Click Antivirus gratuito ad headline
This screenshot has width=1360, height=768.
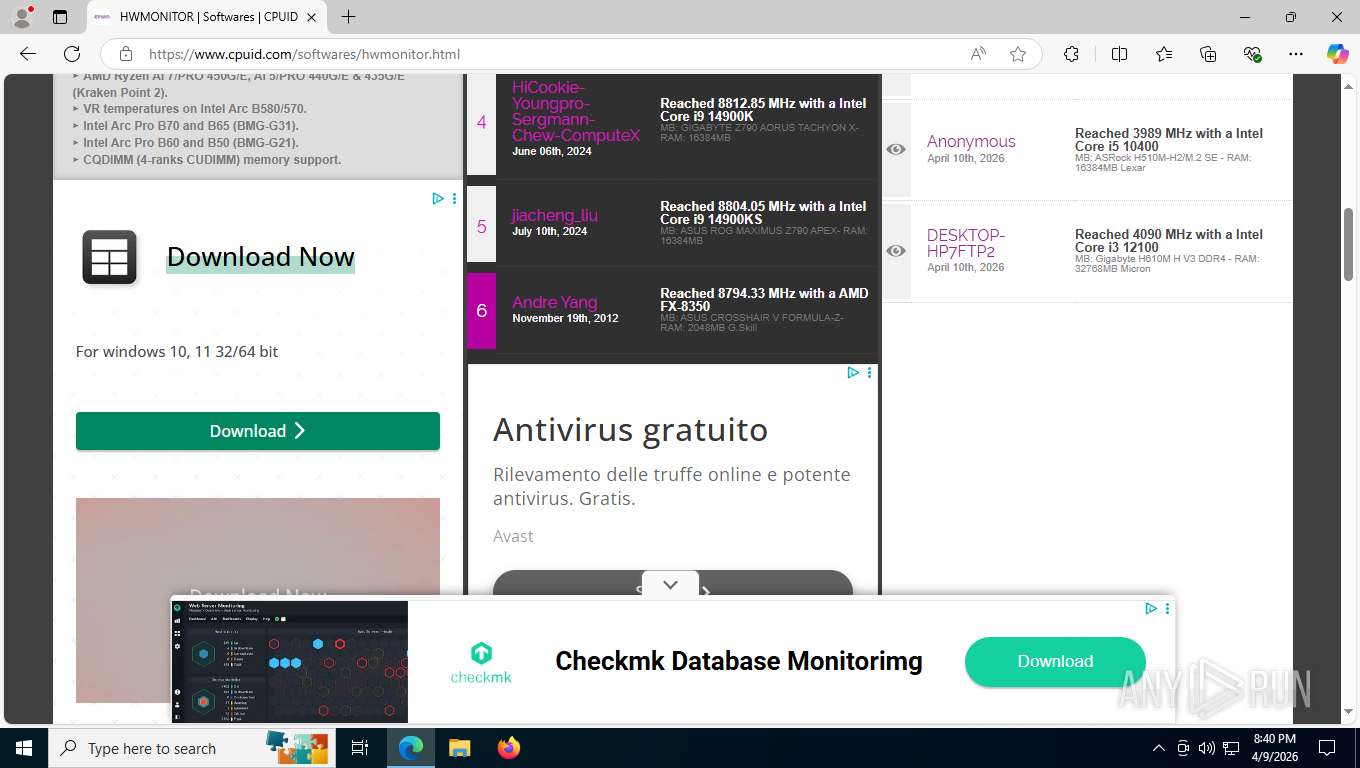coord(631,430)
